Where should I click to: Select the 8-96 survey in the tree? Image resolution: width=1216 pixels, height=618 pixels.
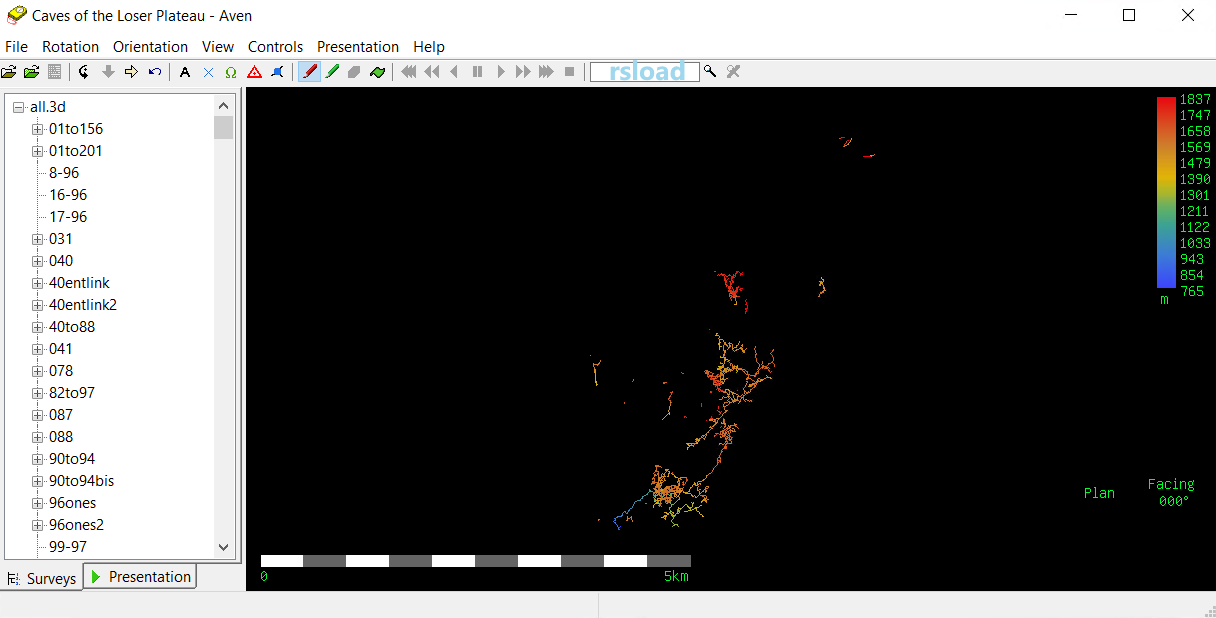[x=64, y=173]
